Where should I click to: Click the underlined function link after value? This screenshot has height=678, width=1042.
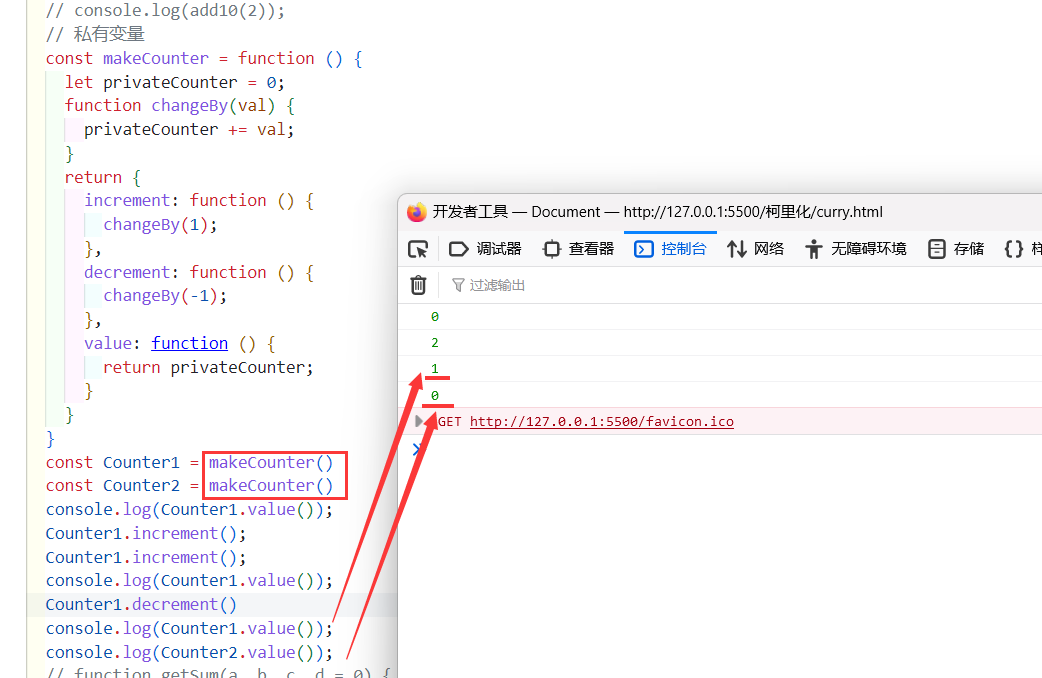point(189,344)
